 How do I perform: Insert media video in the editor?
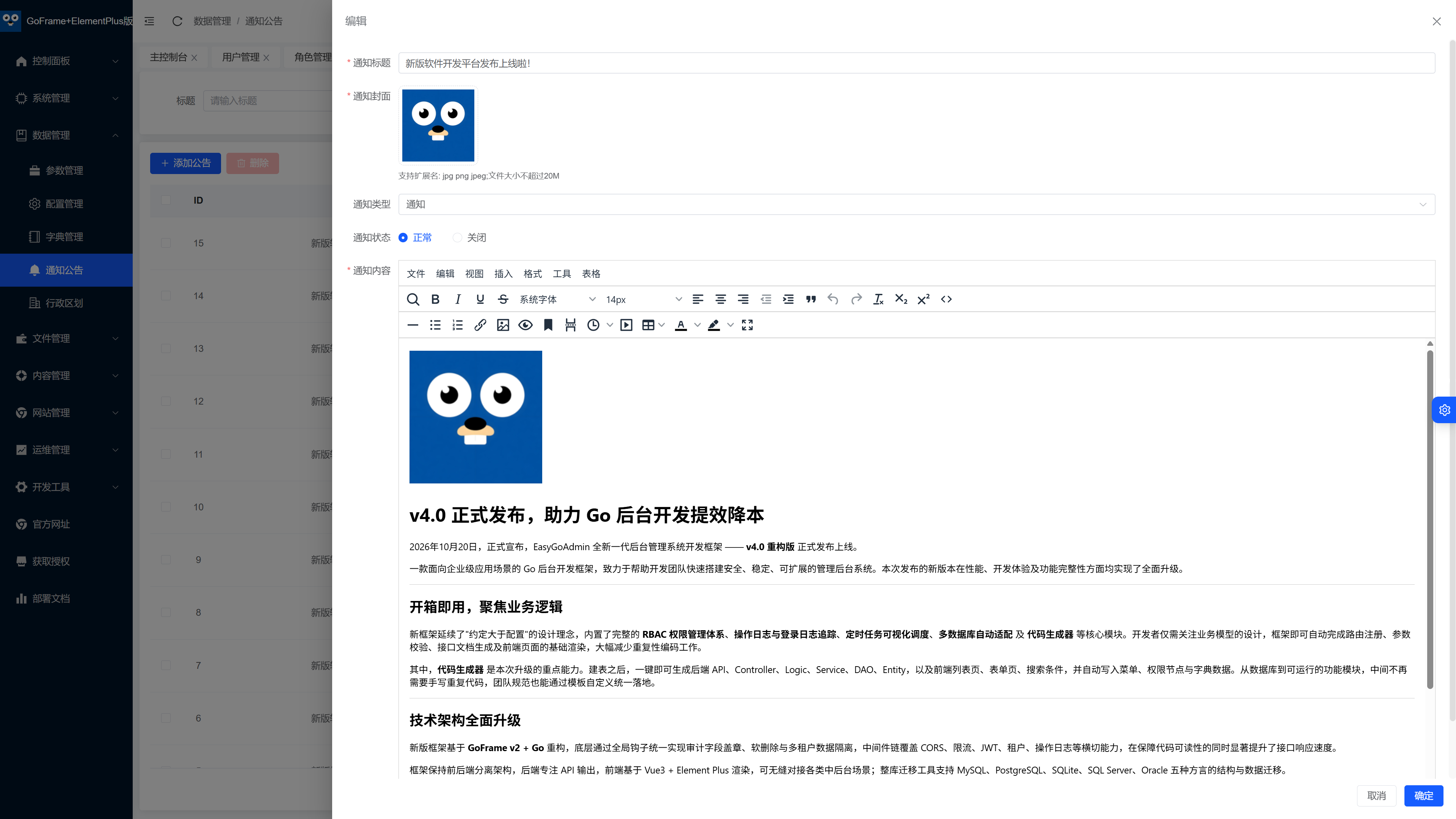tap(626, 325)
